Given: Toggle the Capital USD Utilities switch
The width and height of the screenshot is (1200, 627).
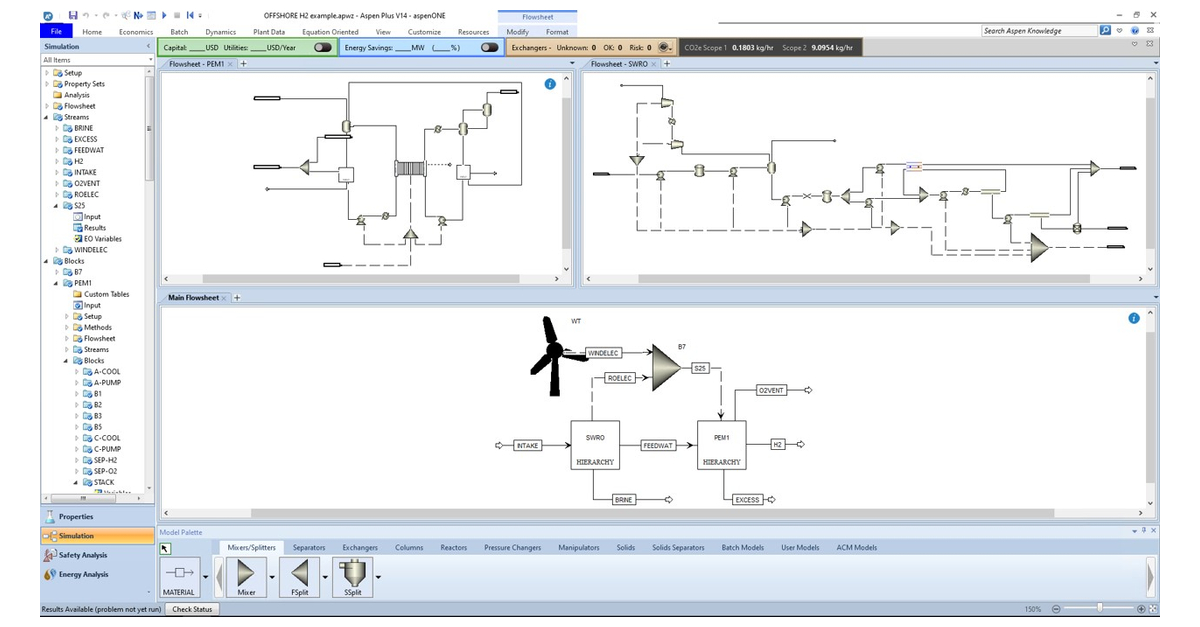Looking at the screenshot, I should pyautogui.click(x=322, y=46).
